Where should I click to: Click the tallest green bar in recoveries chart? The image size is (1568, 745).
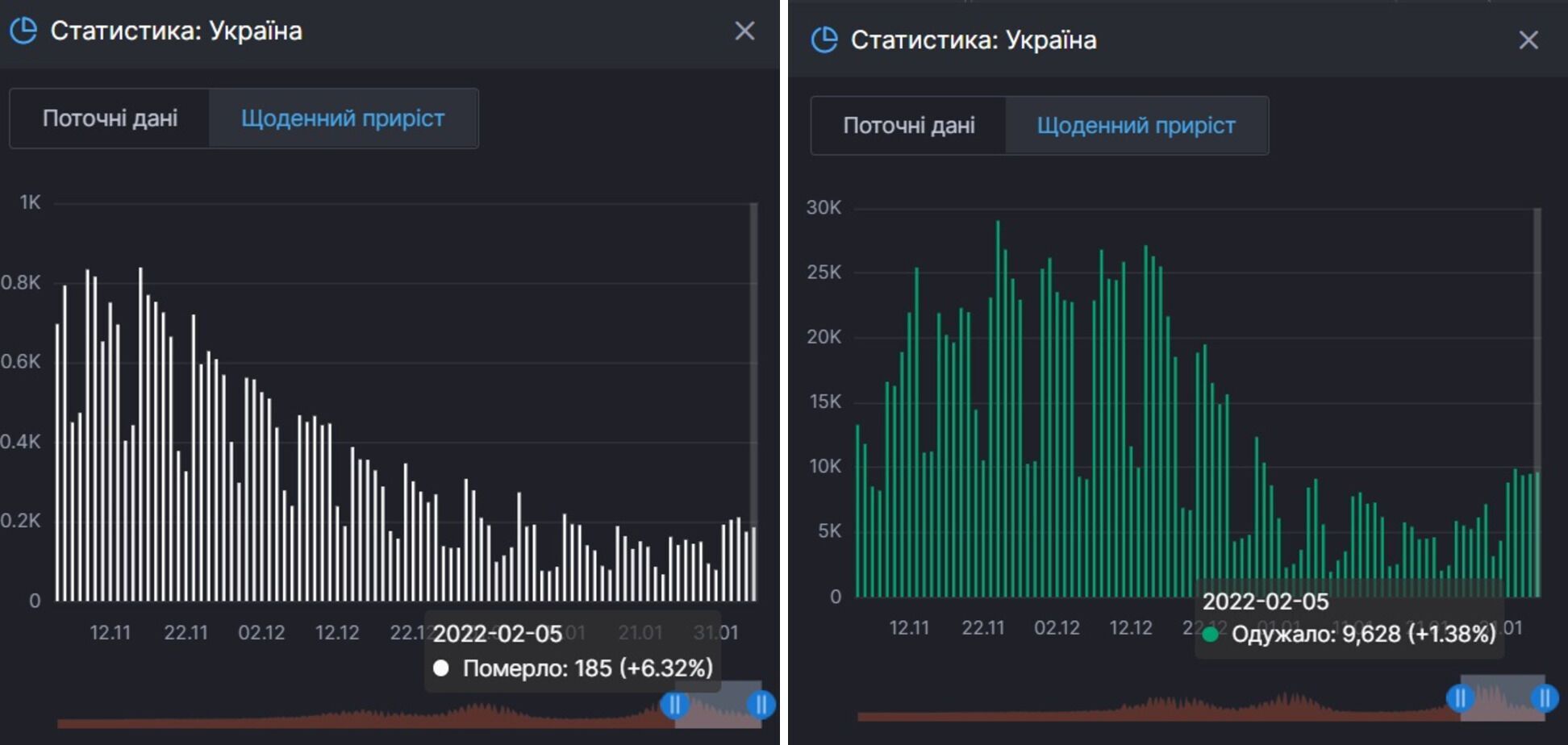(x=998, y=410)
